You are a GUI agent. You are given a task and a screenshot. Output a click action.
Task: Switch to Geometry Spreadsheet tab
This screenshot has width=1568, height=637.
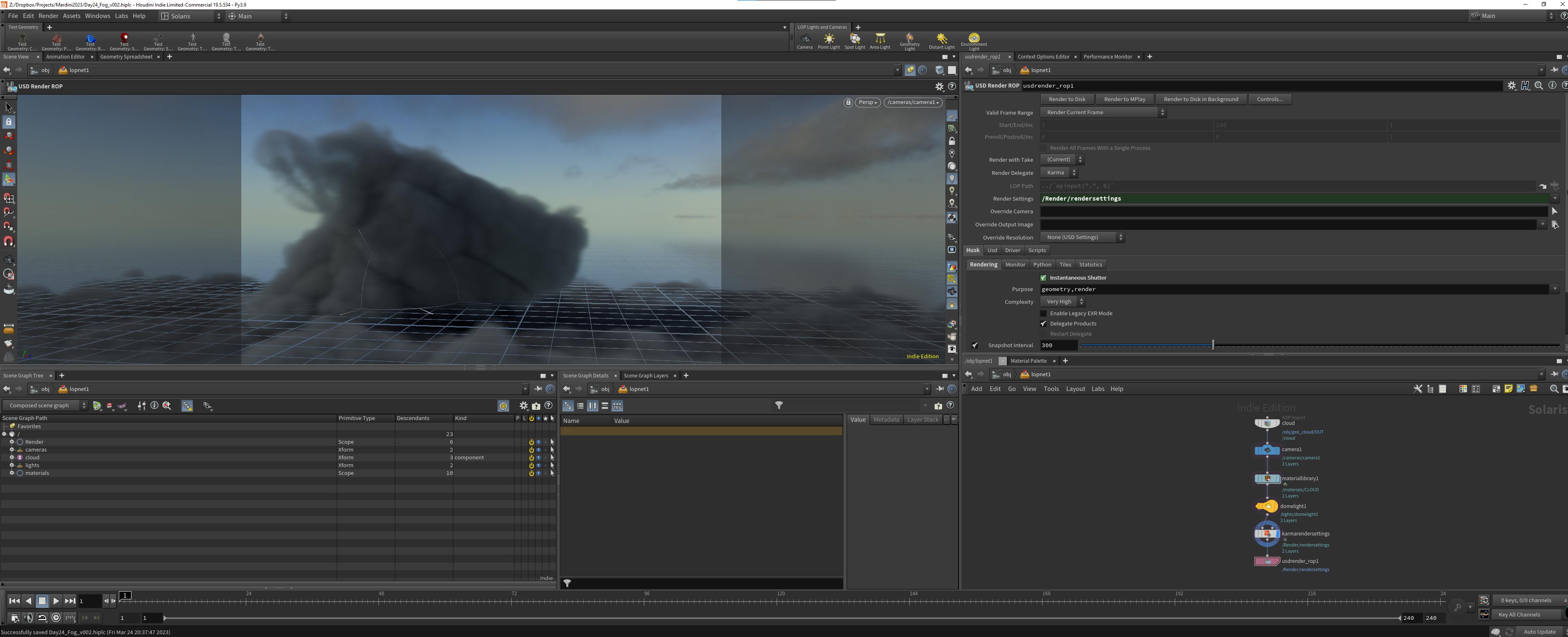pyautogui.click(x=126, y=56)
